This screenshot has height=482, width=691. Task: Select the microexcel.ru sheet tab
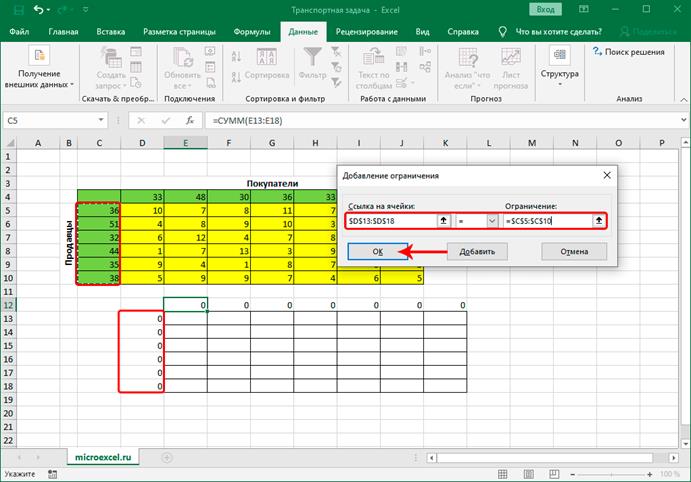103,457
